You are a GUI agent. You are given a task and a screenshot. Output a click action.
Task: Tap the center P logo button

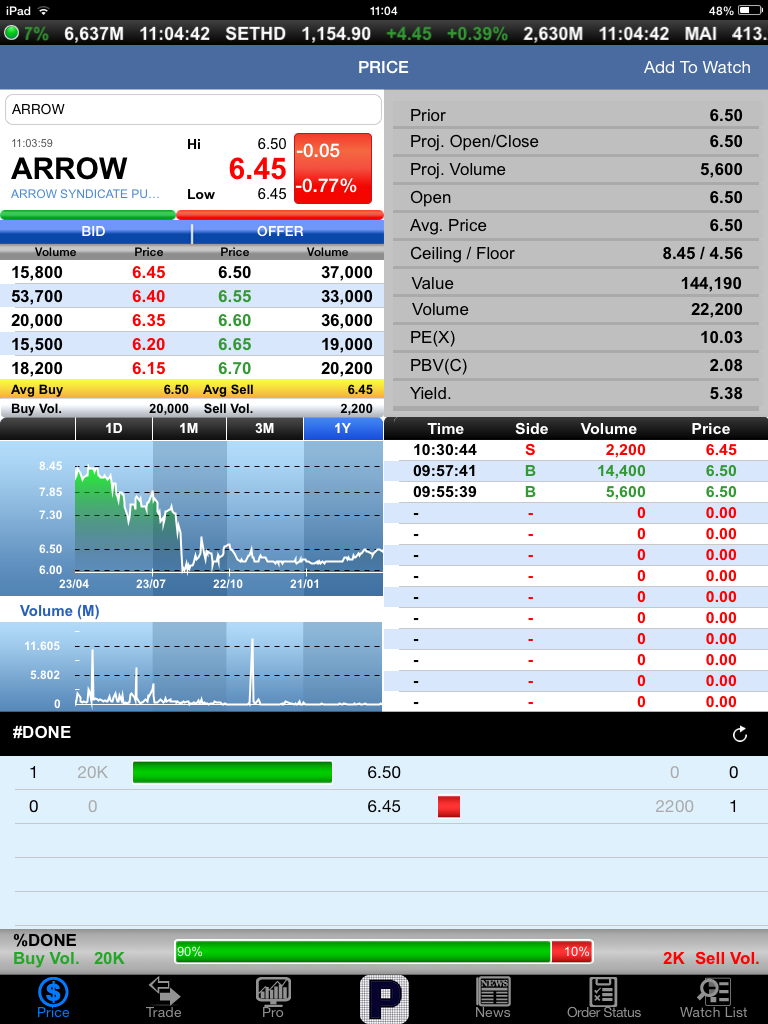pyautogui.click(x=384, y=999)
